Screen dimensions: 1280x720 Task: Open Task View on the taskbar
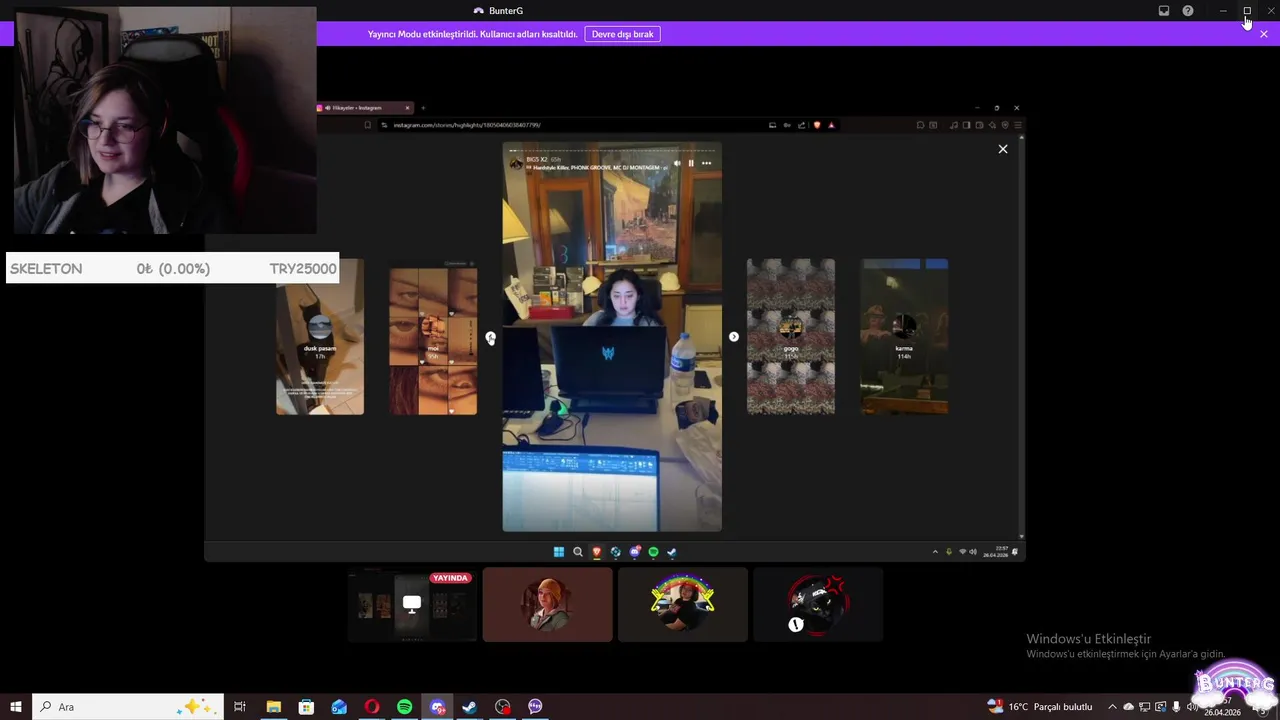pos(240,707)
